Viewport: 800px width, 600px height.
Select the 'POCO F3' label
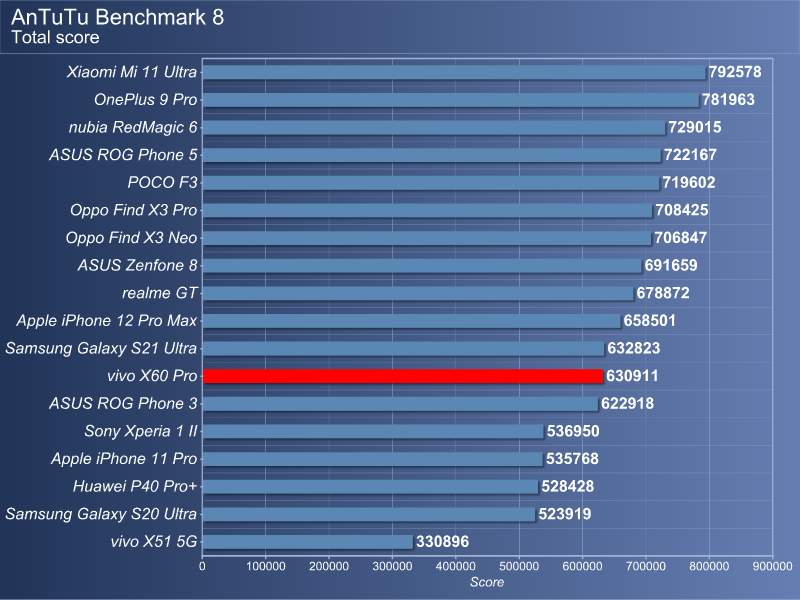162,182
